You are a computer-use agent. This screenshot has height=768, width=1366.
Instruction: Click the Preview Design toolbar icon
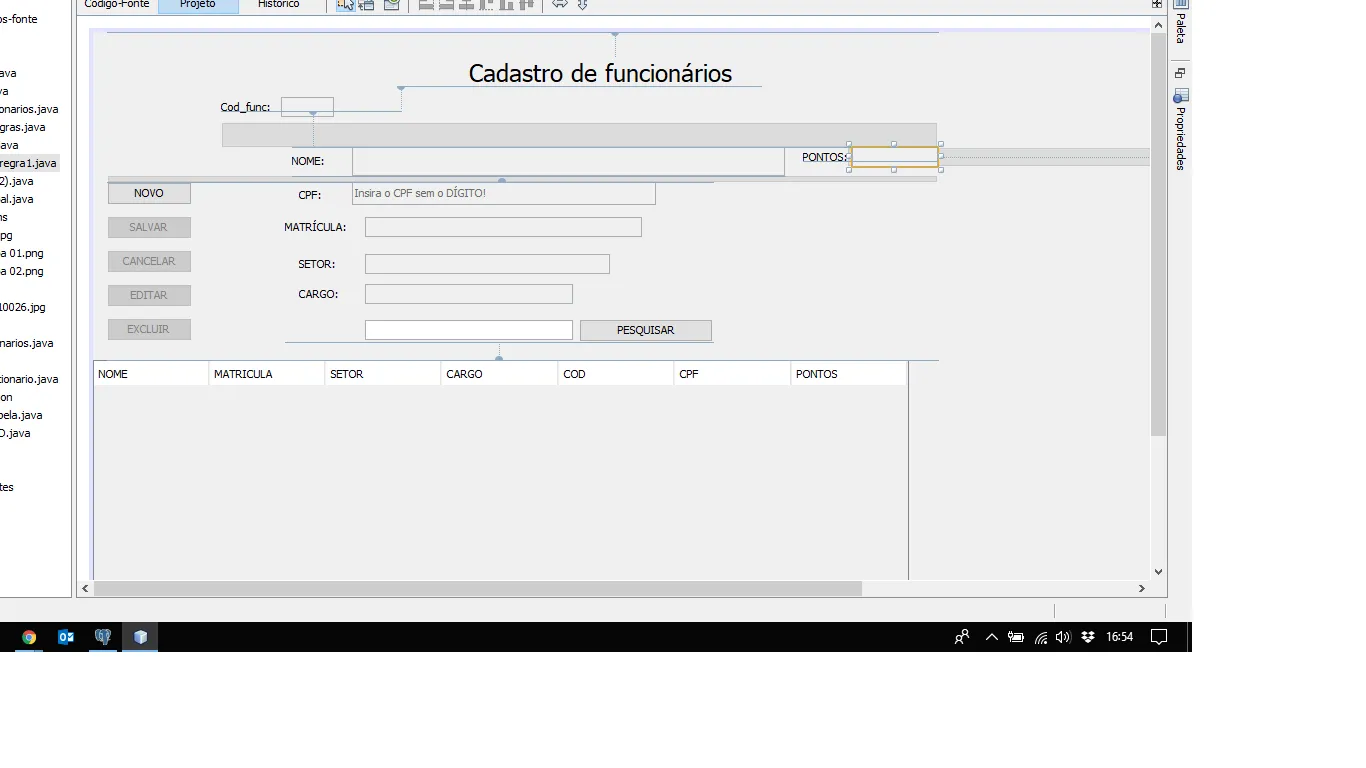[x=391, y=4]
